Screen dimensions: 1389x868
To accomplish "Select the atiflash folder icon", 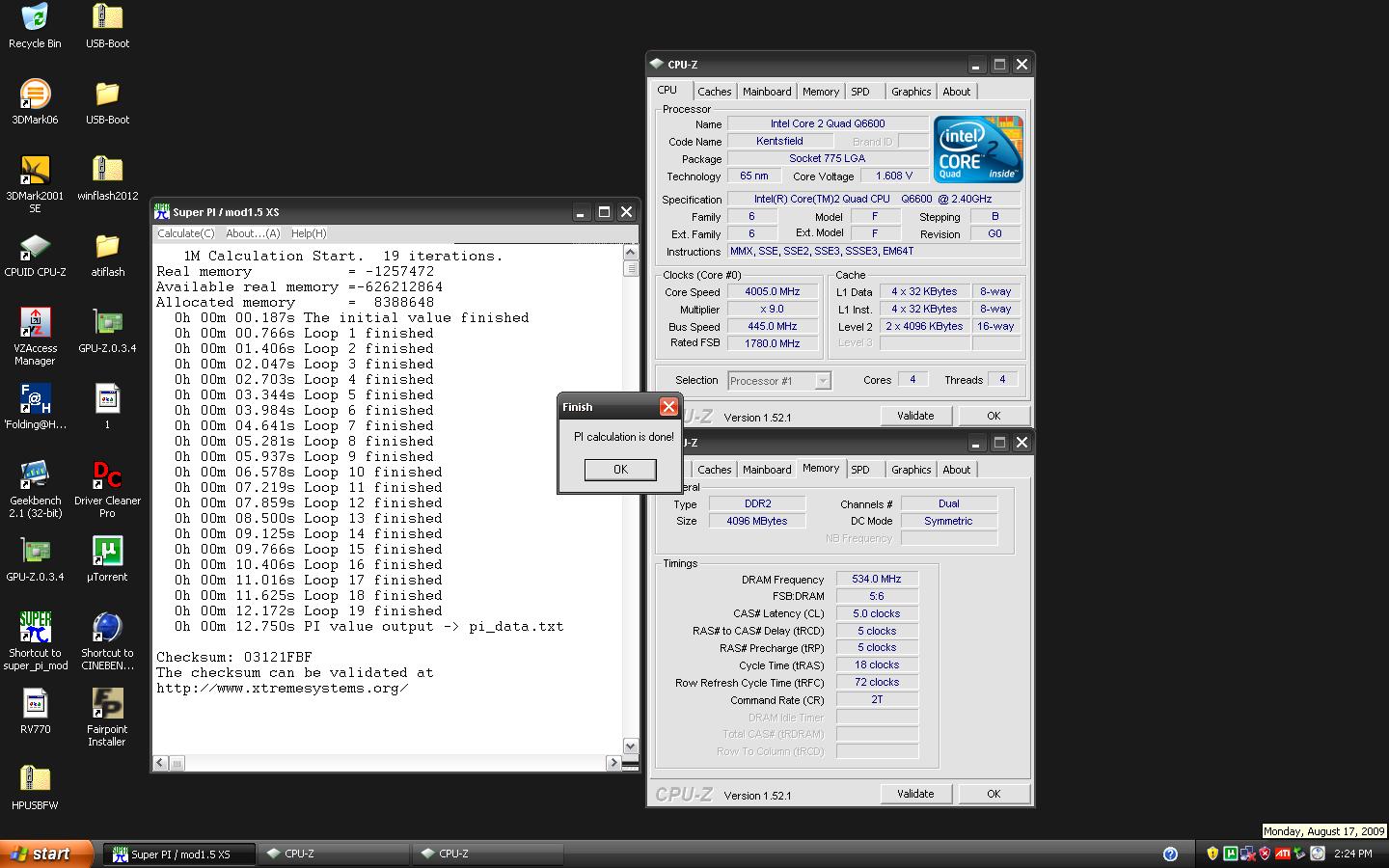I will coord(107,254).
